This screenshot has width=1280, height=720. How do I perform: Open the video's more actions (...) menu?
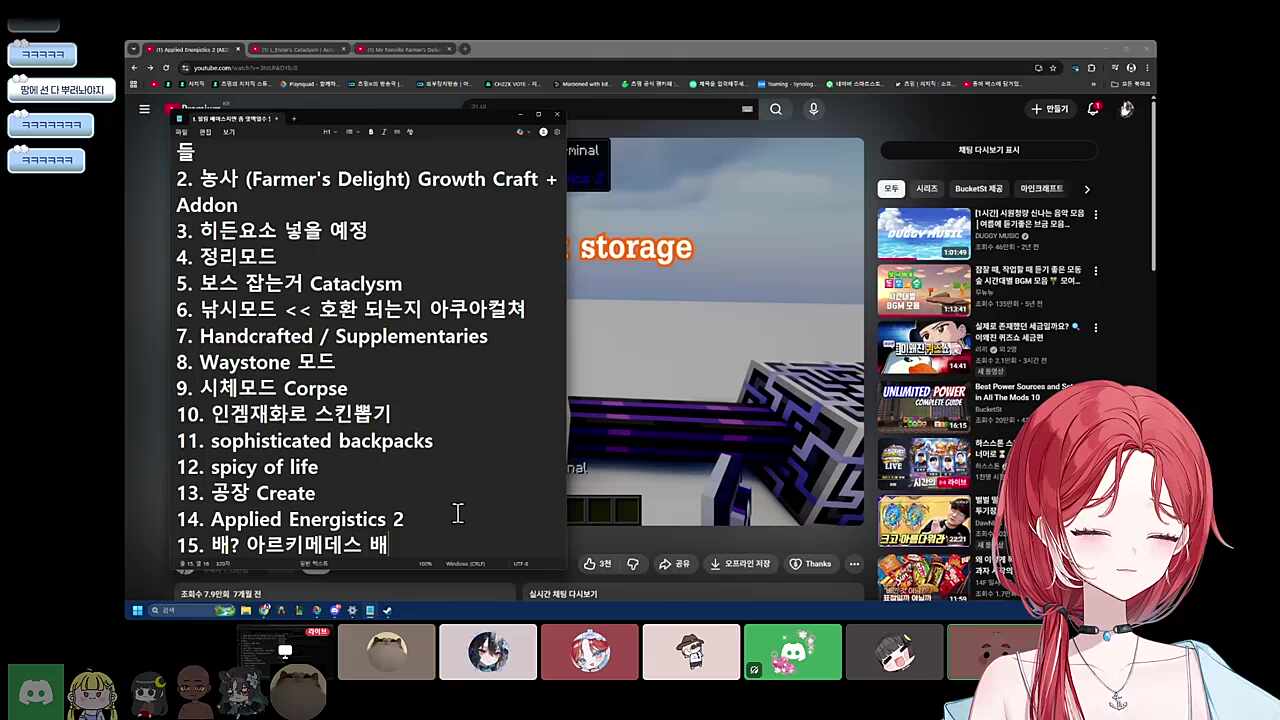point(854,563)
